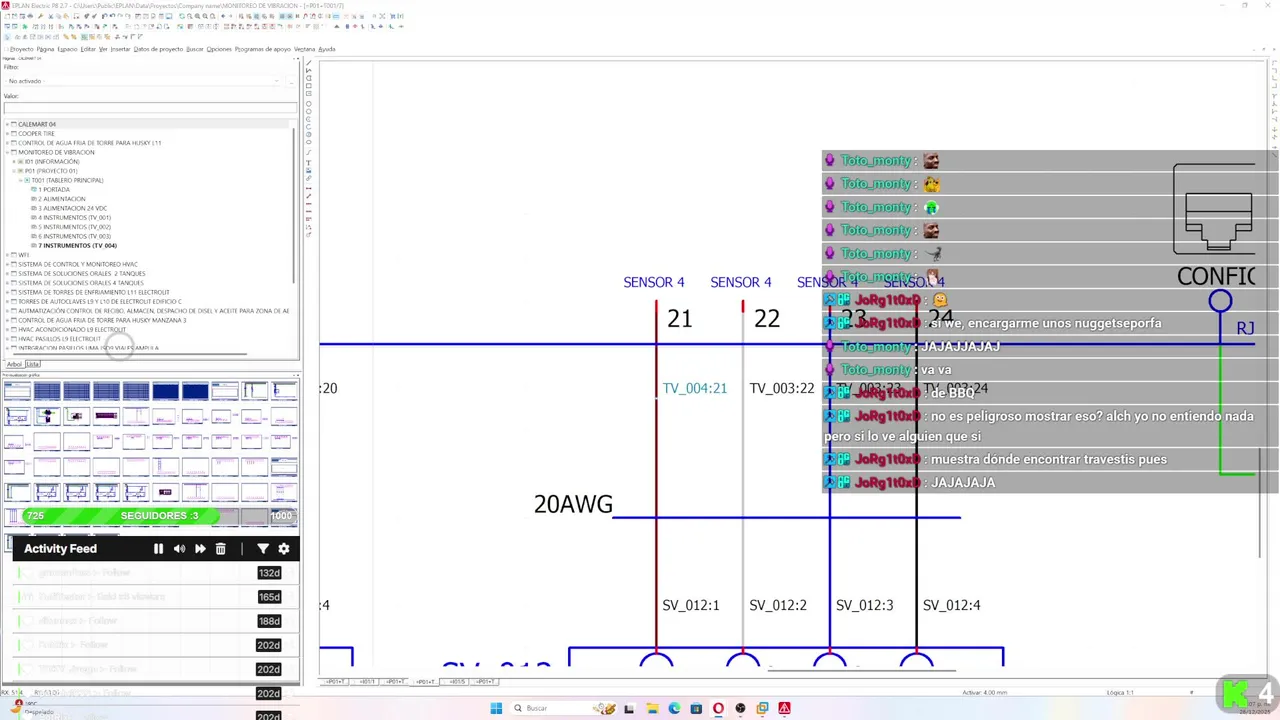Open the Ayuda menu

coord(327,49)
